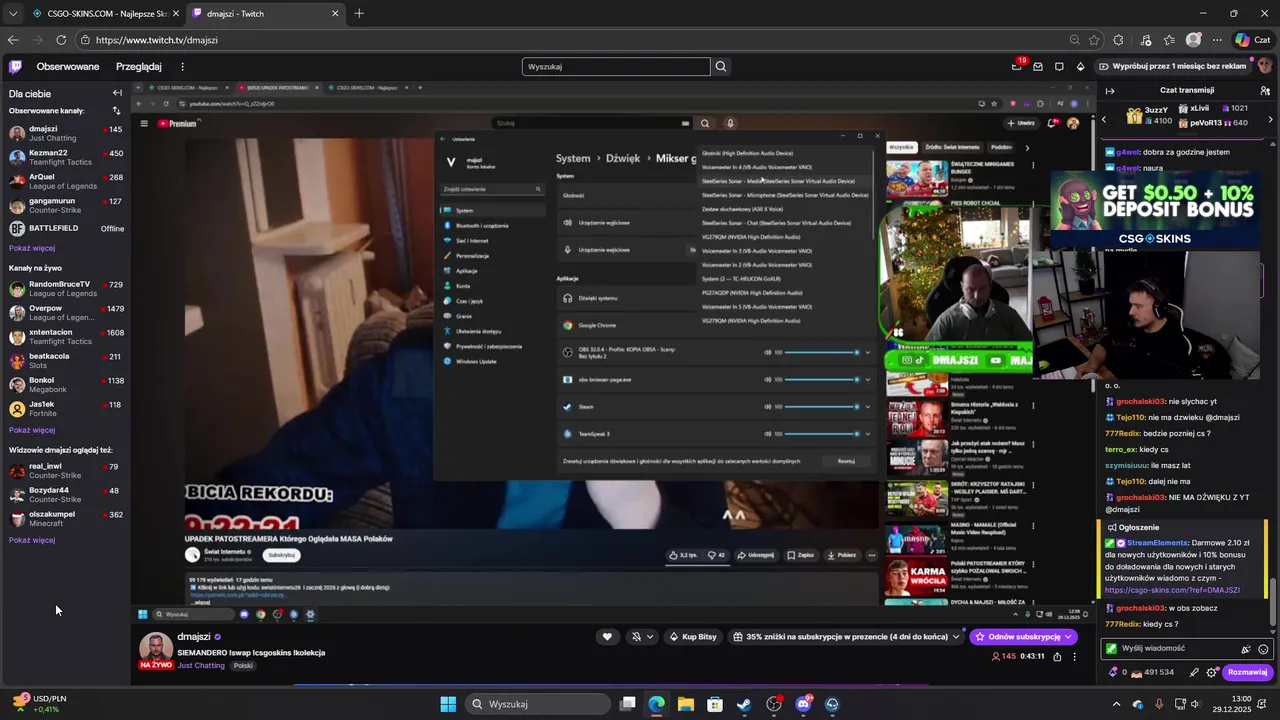This screenshot has width=1280, height=720.
Task: Open Steam from Windows taskbar
Action: pyautogui.click(x=744, y=704)
